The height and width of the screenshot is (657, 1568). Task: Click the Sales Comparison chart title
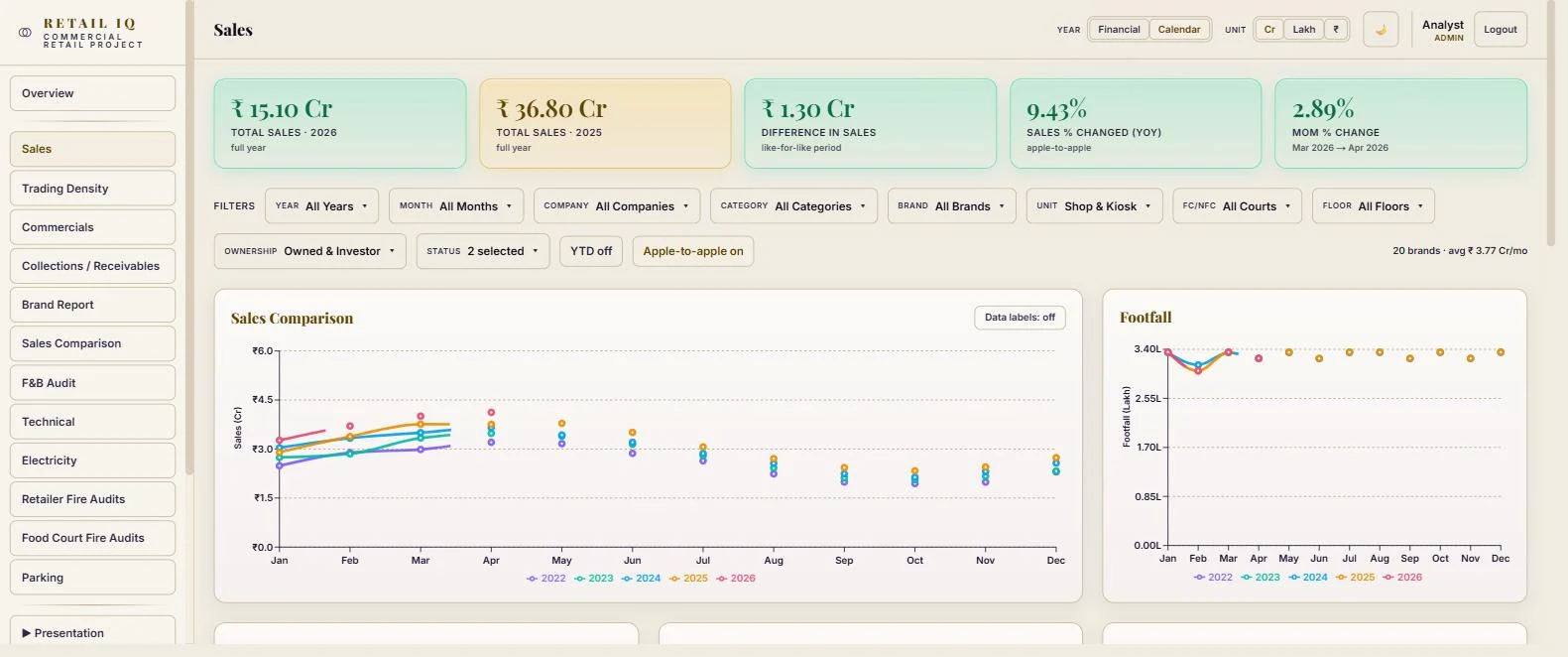click(292, 319)
